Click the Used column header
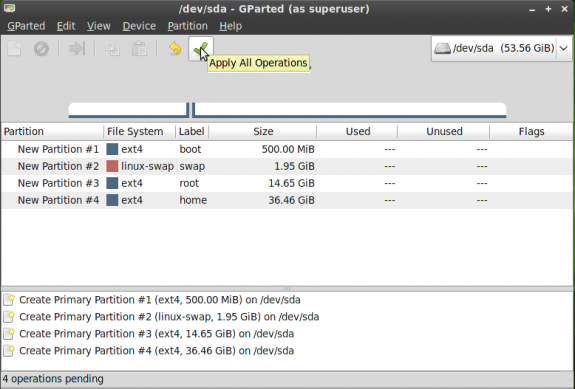 point(357,131)
